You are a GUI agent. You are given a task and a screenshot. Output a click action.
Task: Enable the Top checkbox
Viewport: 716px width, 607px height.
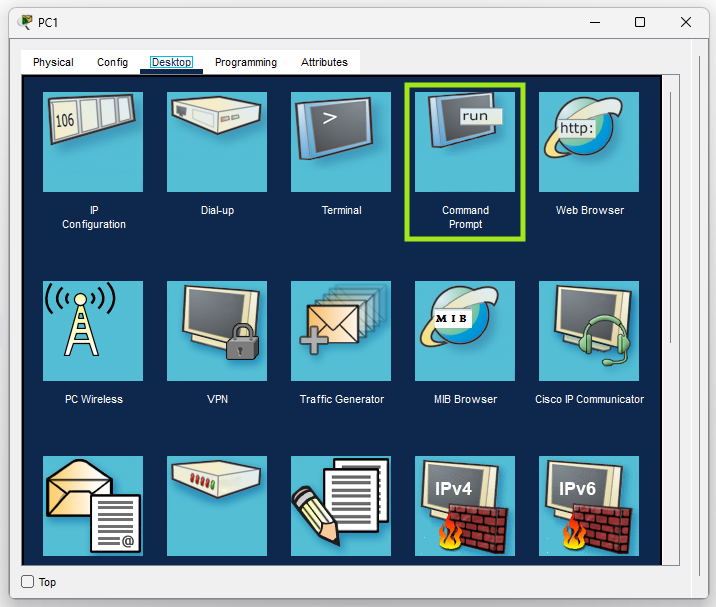click(27, 581)
